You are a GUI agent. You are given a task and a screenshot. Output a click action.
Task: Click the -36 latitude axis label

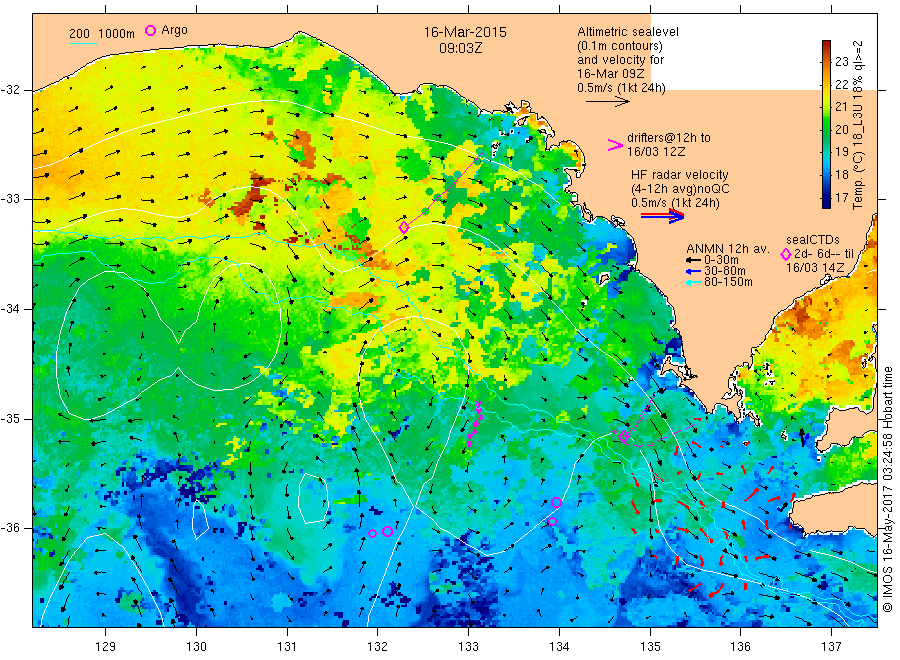click(10, 527)
